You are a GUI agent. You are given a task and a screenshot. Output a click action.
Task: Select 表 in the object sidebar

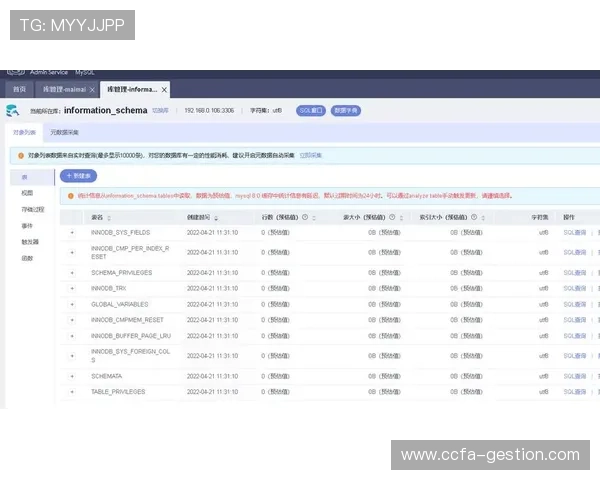[32, 177]
